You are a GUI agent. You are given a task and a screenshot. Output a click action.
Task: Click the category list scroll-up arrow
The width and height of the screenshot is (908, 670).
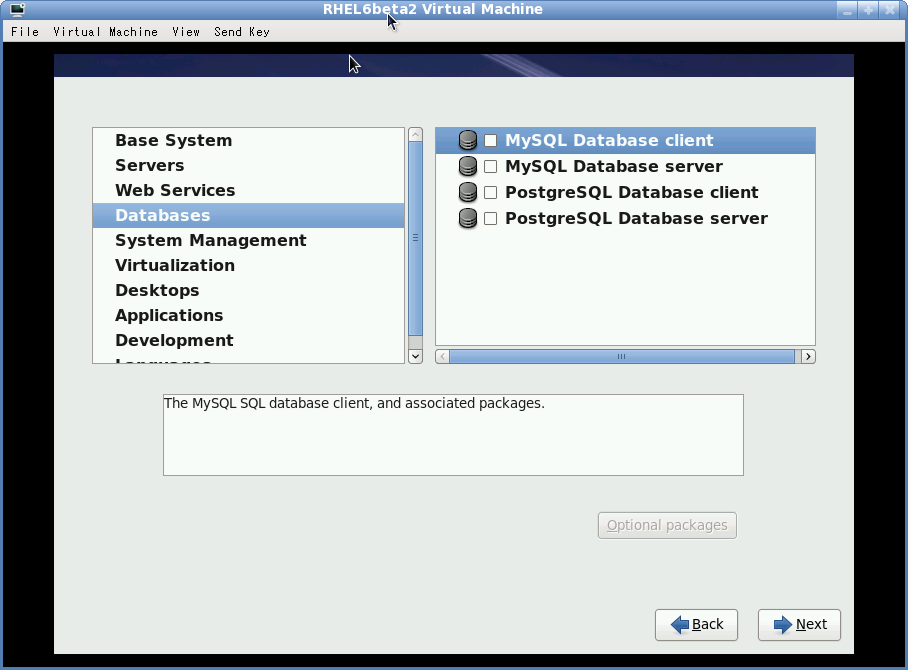(415, 135)
